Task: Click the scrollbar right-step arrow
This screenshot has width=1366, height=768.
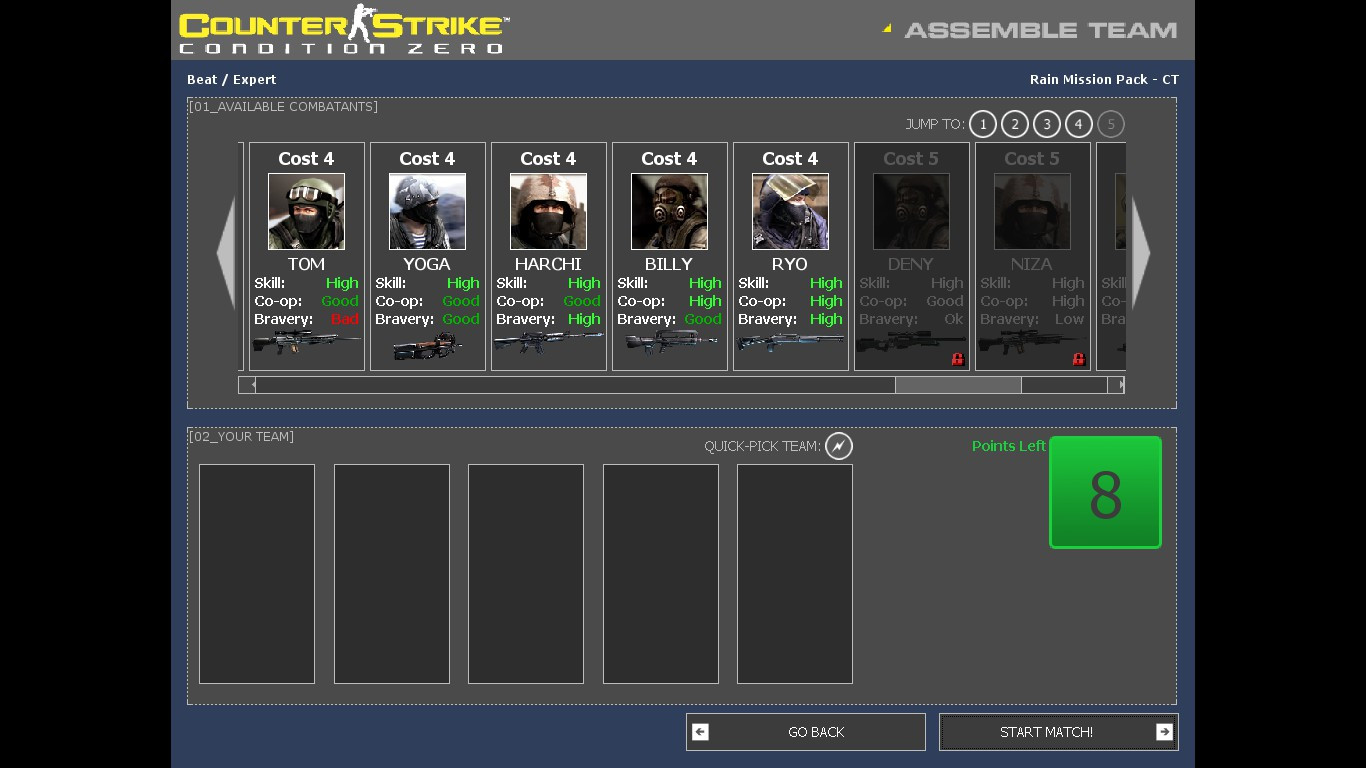Action: coord(1118,384)
